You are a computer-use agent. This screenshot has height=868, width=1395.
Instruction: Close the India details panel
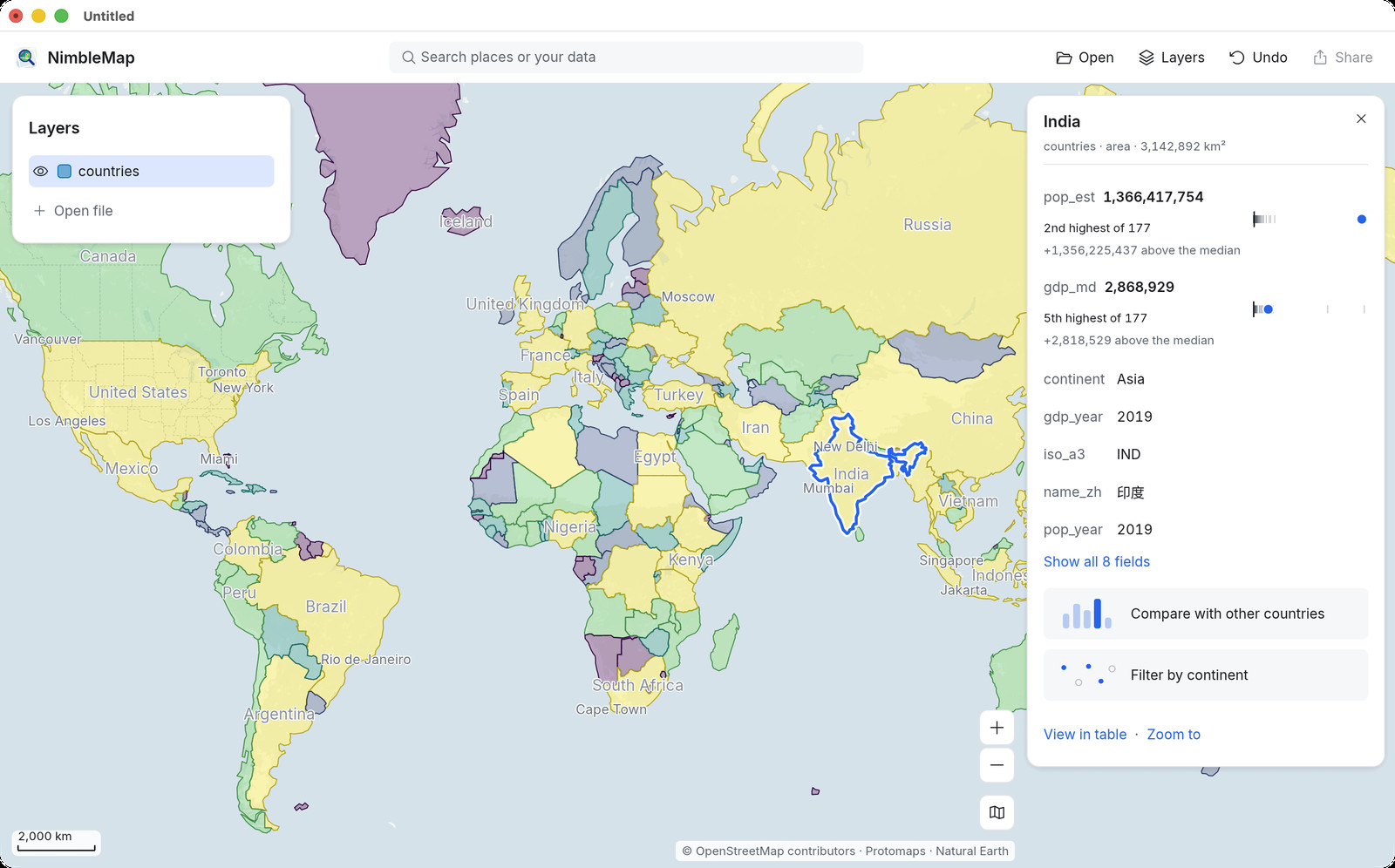(1361, 119)
